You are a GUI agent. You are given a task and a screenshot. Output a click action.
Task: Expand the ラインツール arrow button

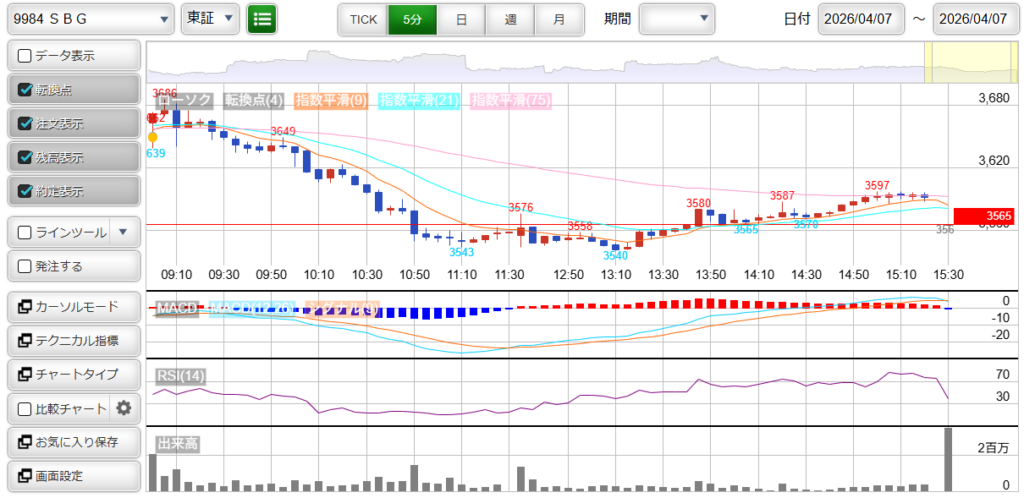point(123,232)
